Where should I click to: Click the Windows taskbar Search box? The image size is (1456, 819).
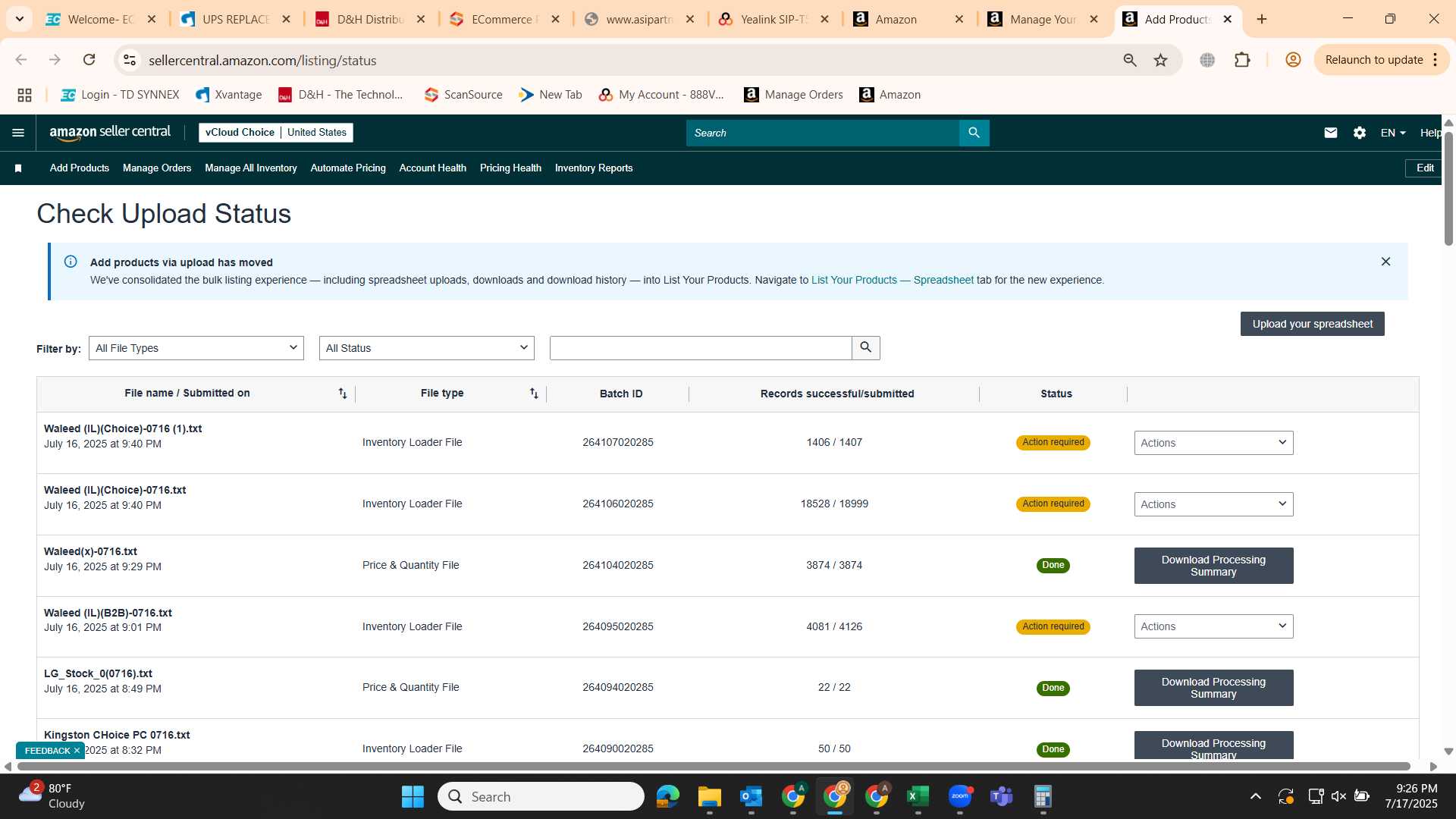point(541,796)
